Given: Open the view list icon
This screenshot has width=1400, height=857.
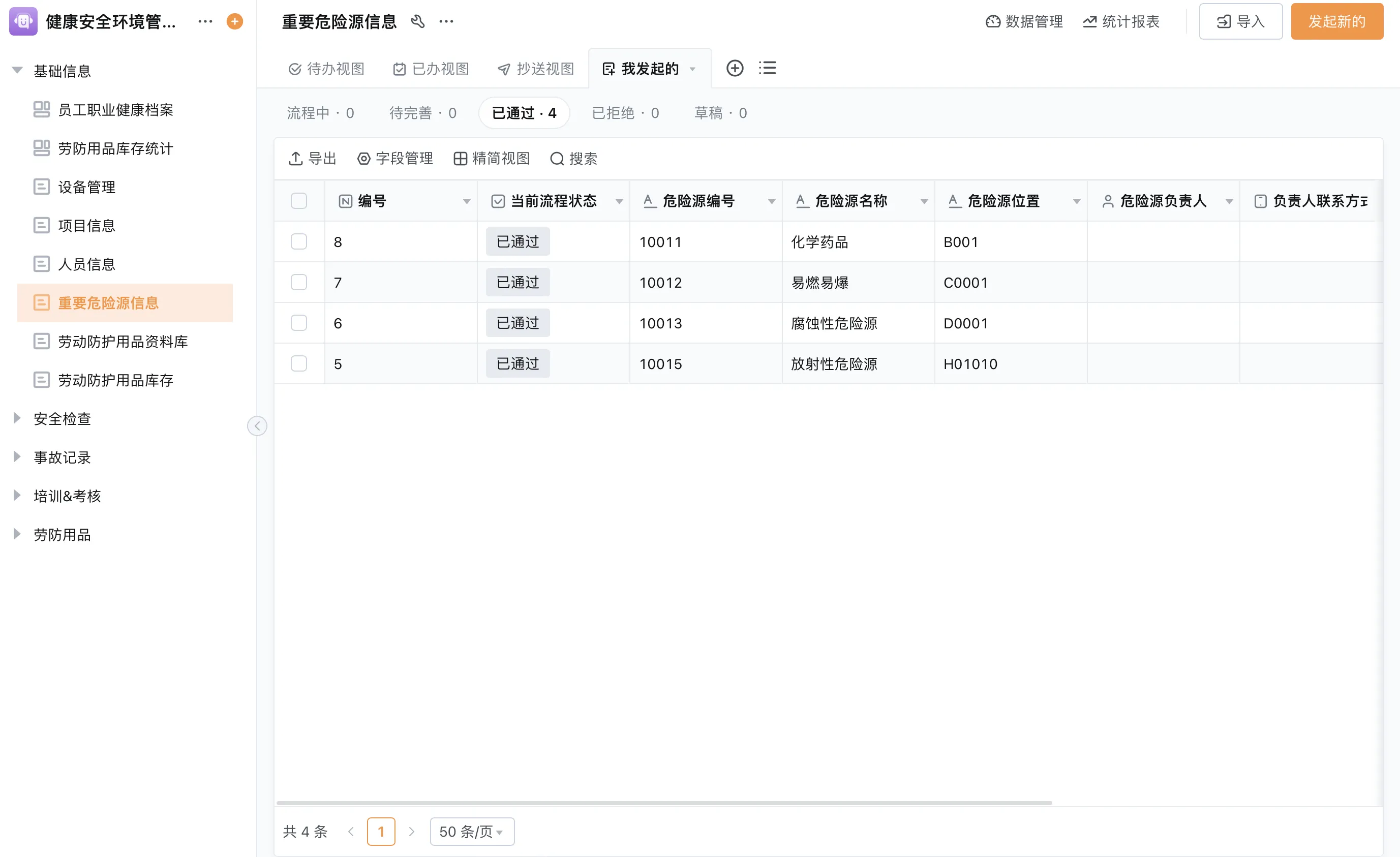Looking at the screenshot, I should 767,68.
